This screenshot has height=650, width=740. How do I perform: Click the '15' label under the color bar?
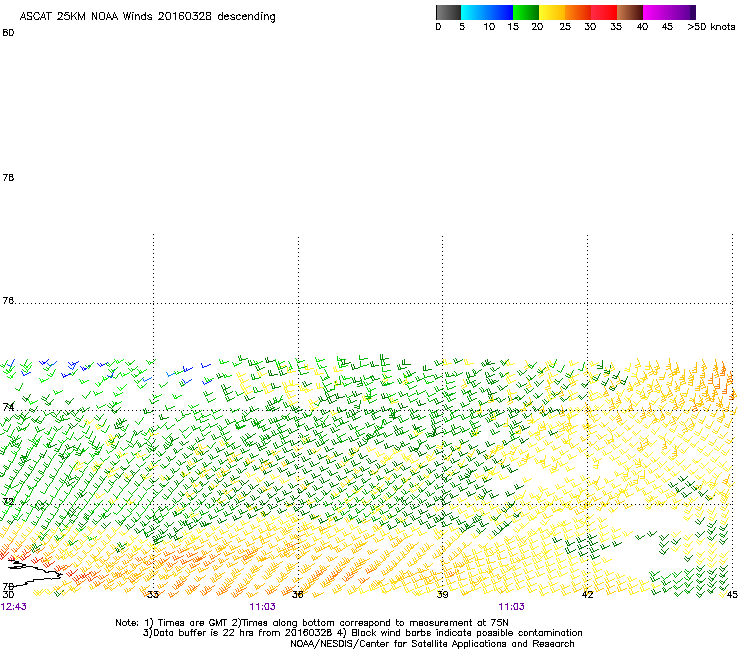(x=513, y=27)
